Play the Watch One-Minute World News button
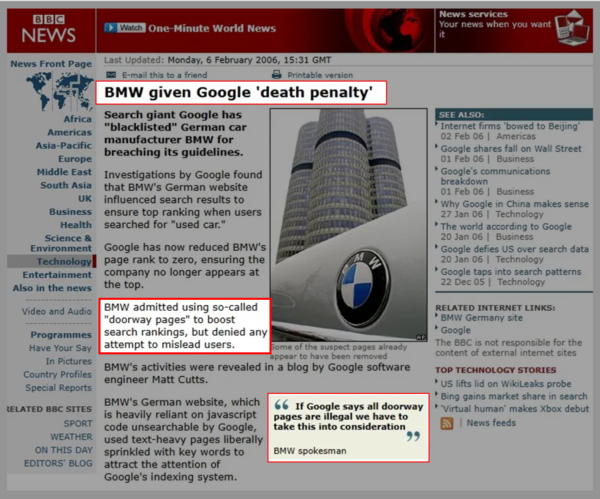The width and height of the screenshot is (600, 499). pyautogui.click(x=125, y=28)
